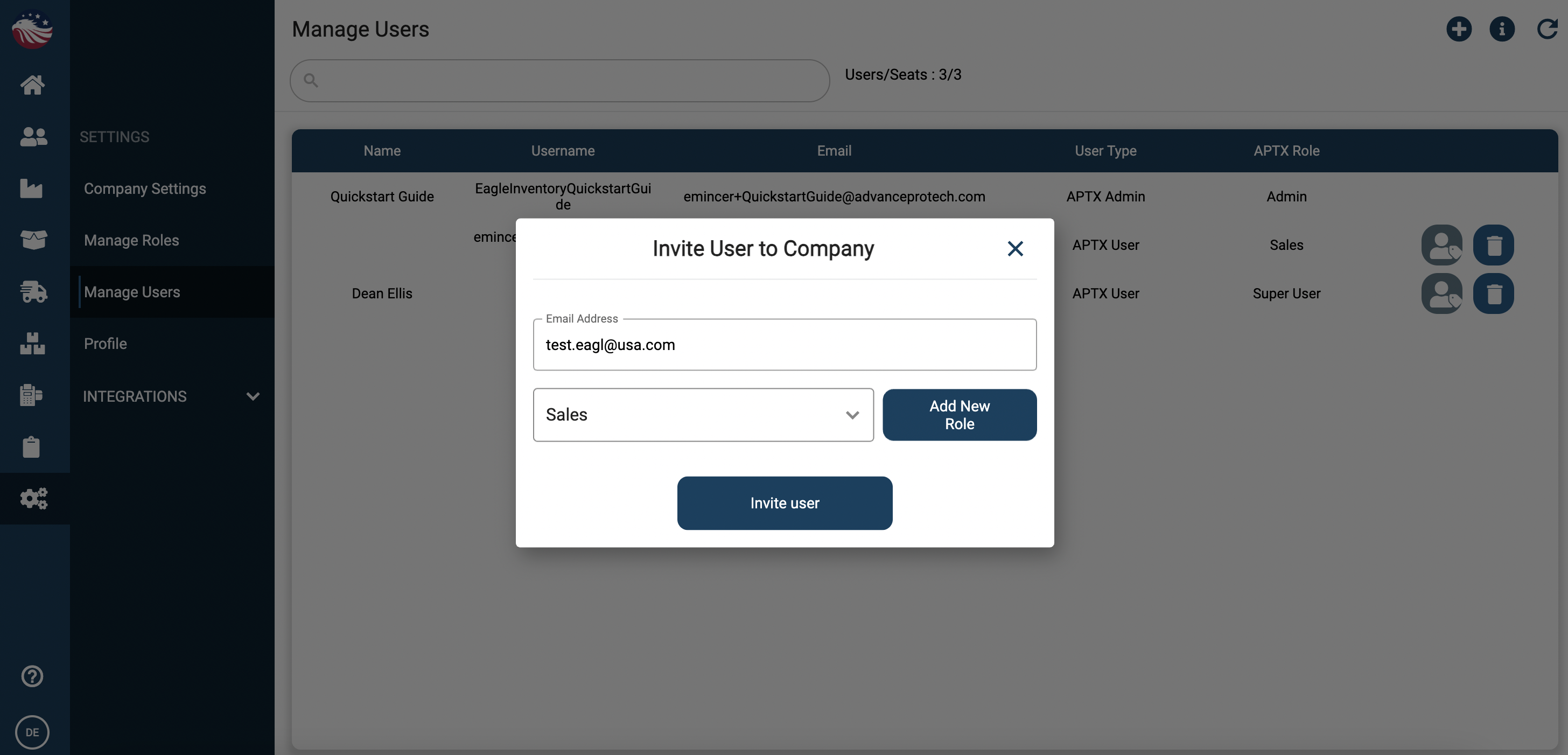This screenshot has width=1568, height=755.
Task: Delete the Dean Ellis user
Action: 1493,293
